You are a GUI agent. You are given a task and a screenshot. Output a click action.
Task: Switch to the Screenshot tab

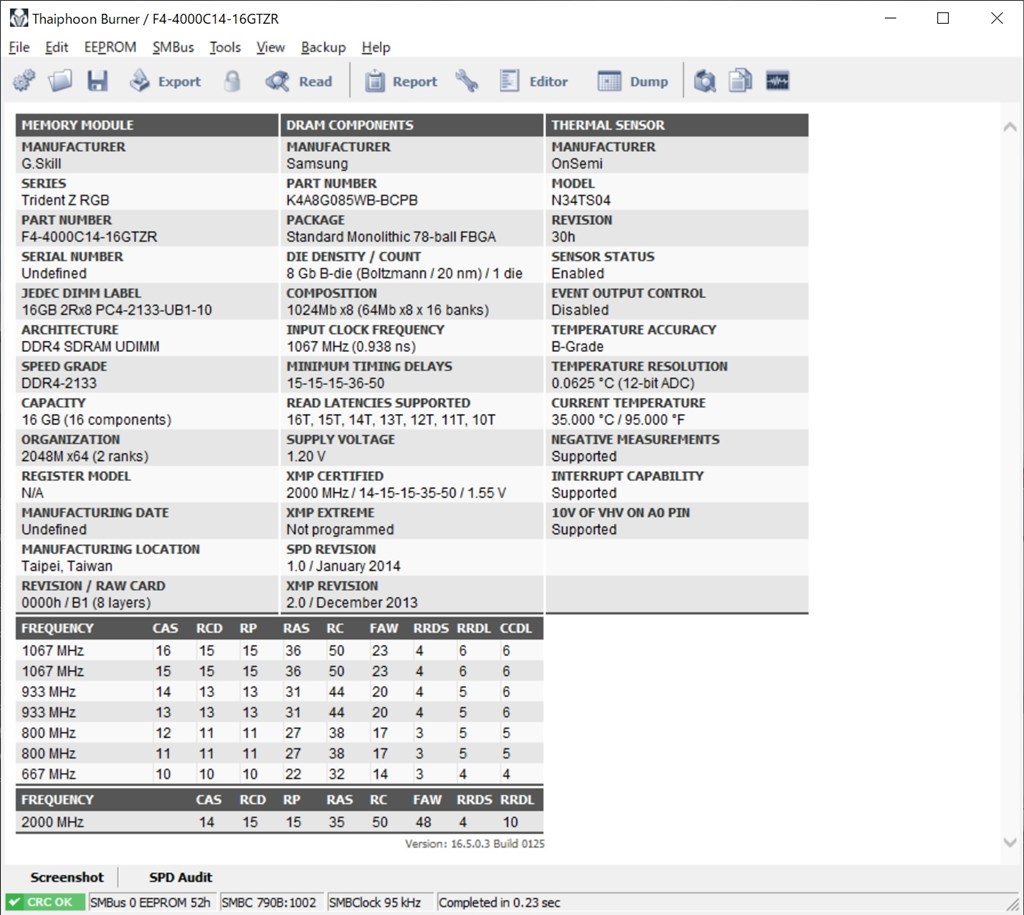pyautogui.click(x=67, y=877)
